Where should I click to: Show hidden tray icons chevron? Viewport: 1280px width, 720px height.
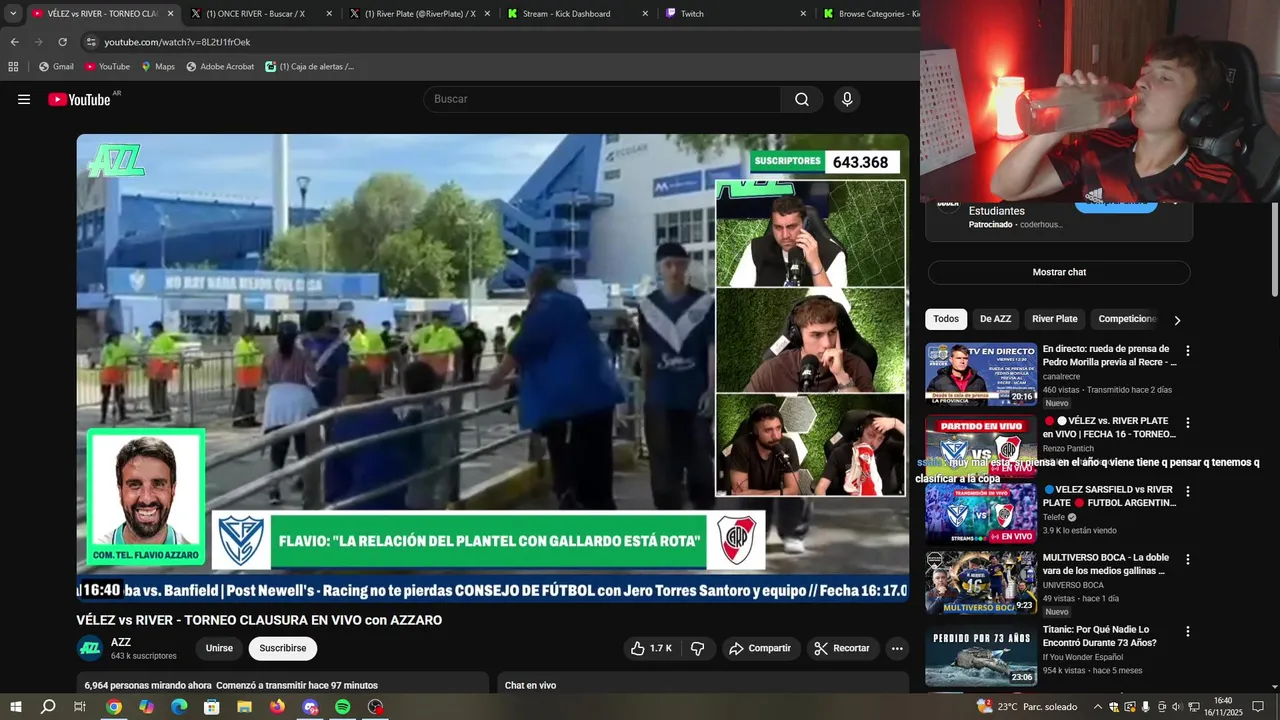1097,707
